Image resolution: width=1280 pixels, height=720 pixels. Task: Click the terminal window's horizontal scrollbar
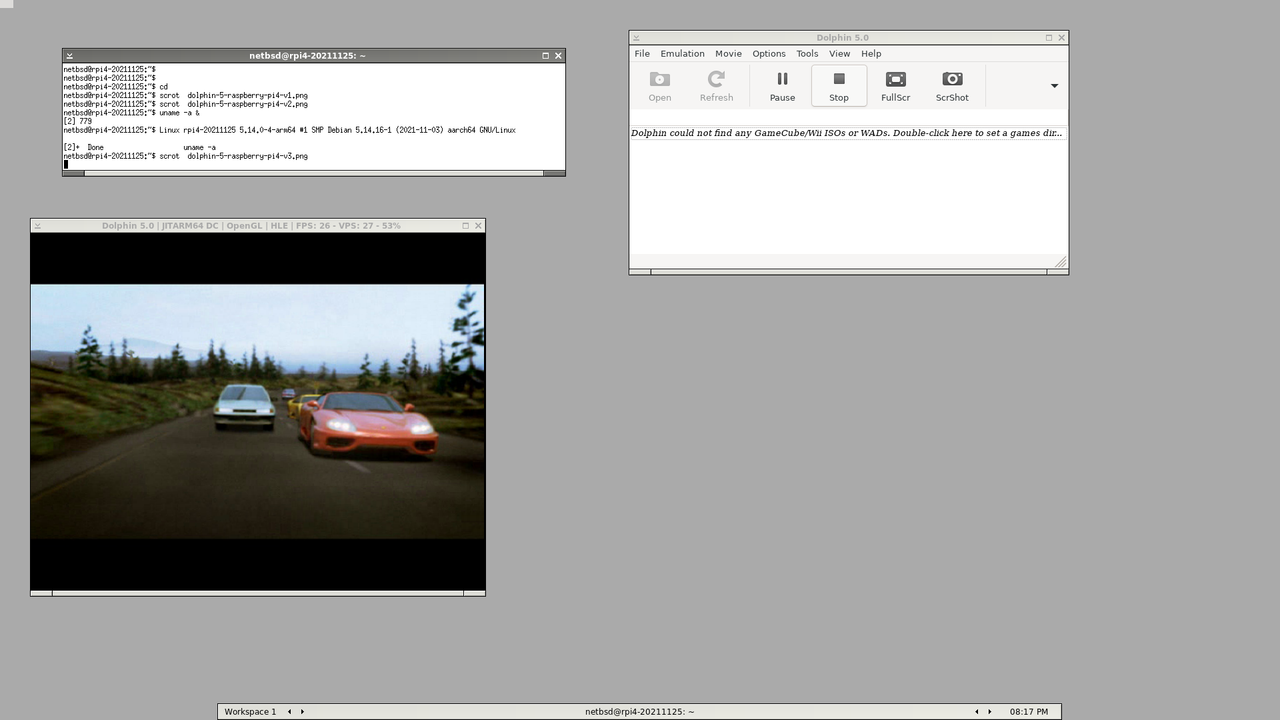314,173
